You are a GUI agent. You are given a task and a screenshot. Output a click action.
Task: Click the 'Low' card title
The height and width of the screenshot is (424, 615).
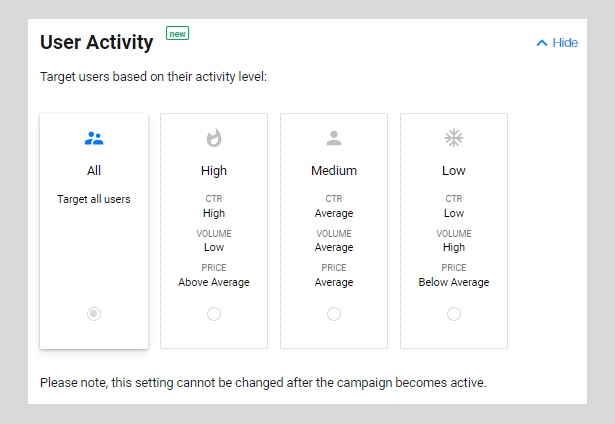454,171
